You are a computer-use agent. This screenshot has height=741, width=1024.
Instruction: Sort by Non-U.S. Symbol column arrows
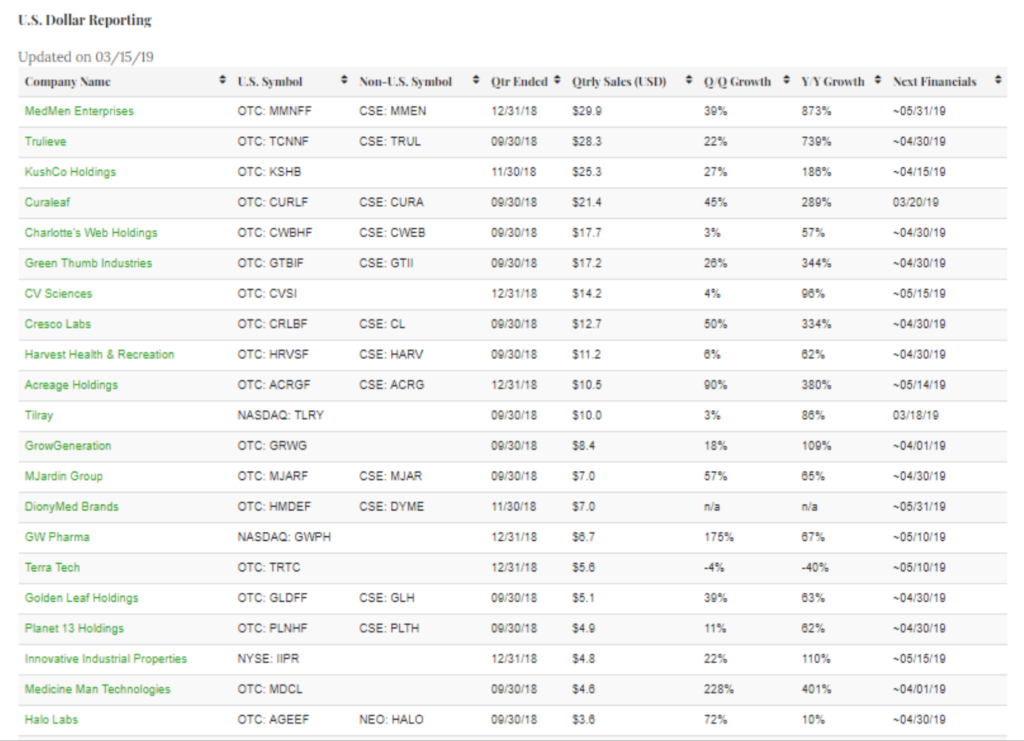point(476,80)
